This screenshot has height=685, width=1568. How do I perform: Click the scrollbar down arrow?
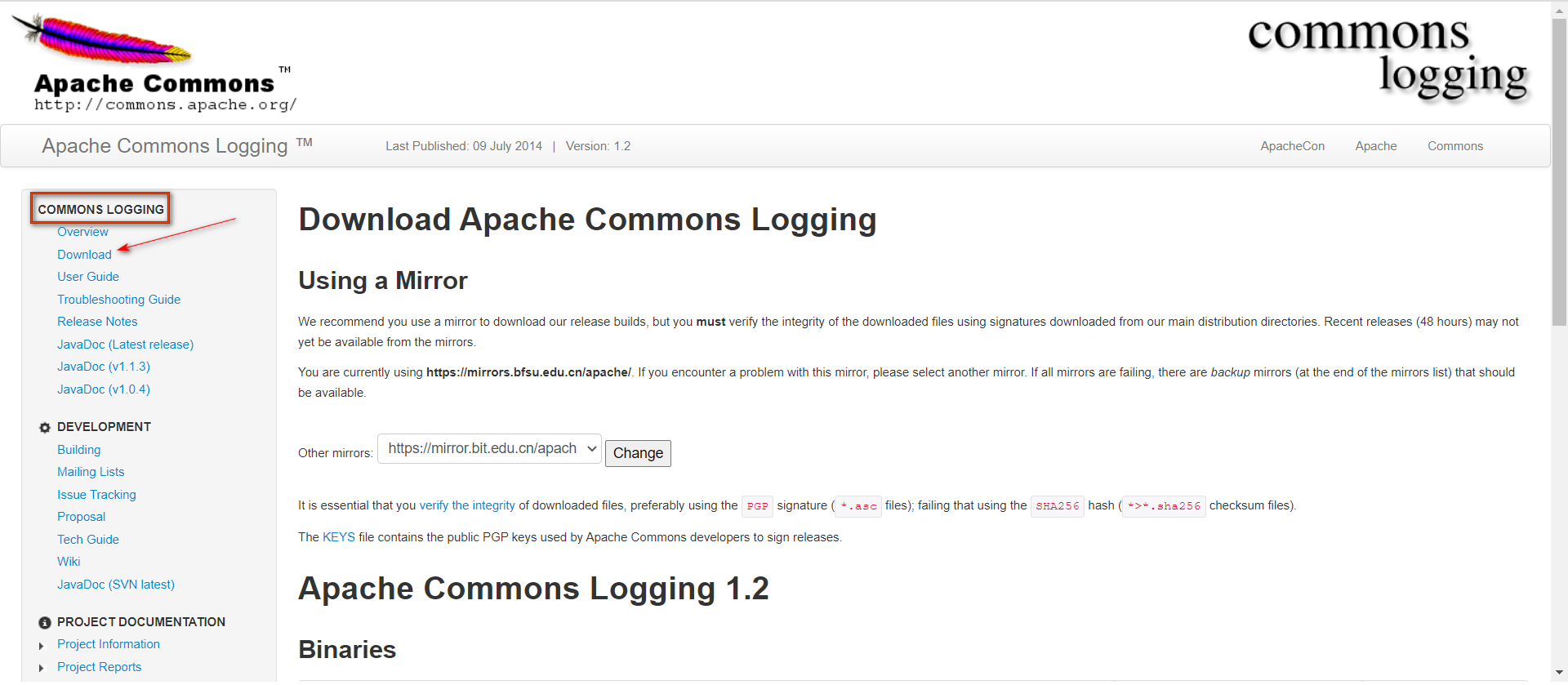pyautogui.click(x=1559, y=674)
